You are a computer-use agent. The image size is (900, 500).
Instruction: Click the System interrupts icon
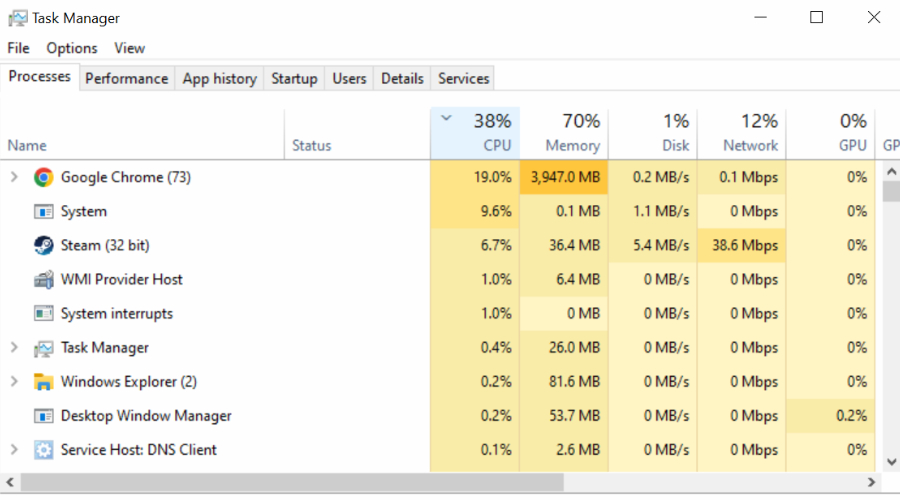pyautogui.click(x=44, y=313)
